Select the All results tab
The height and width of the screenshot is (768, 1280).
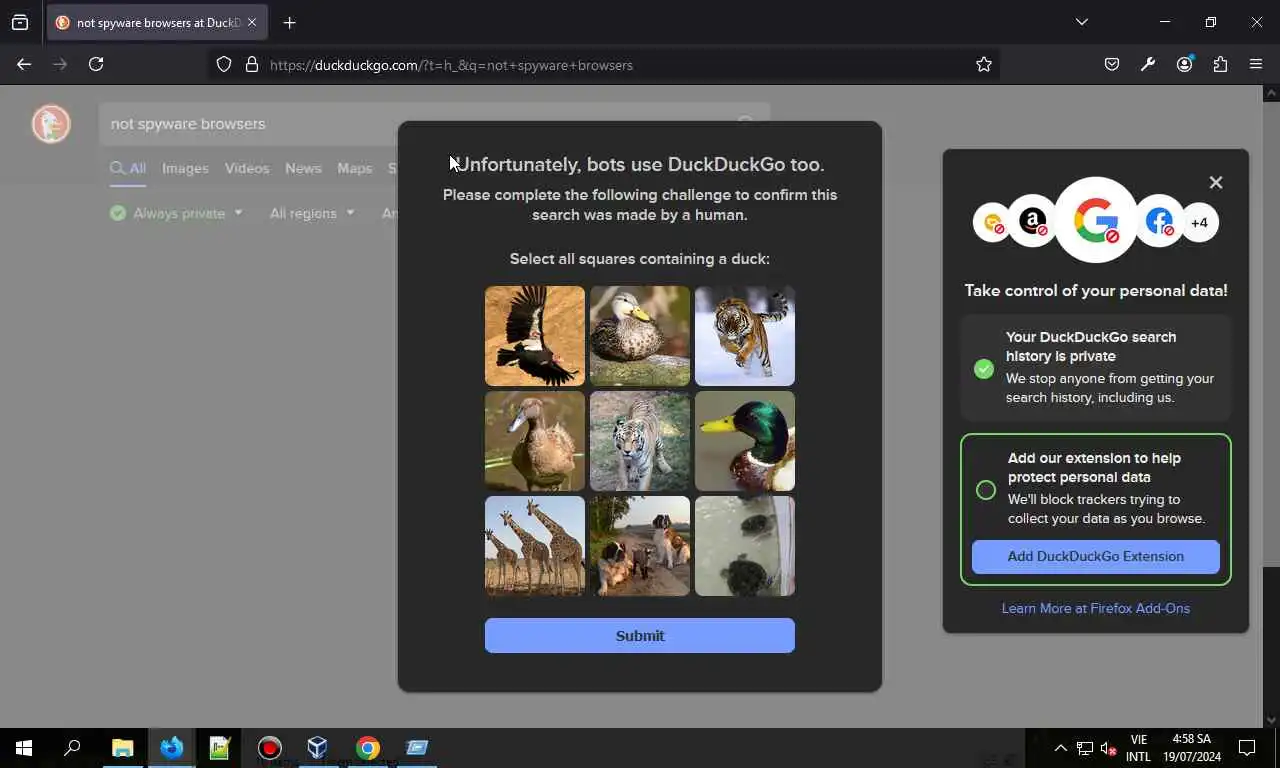(x=128, y=169)
